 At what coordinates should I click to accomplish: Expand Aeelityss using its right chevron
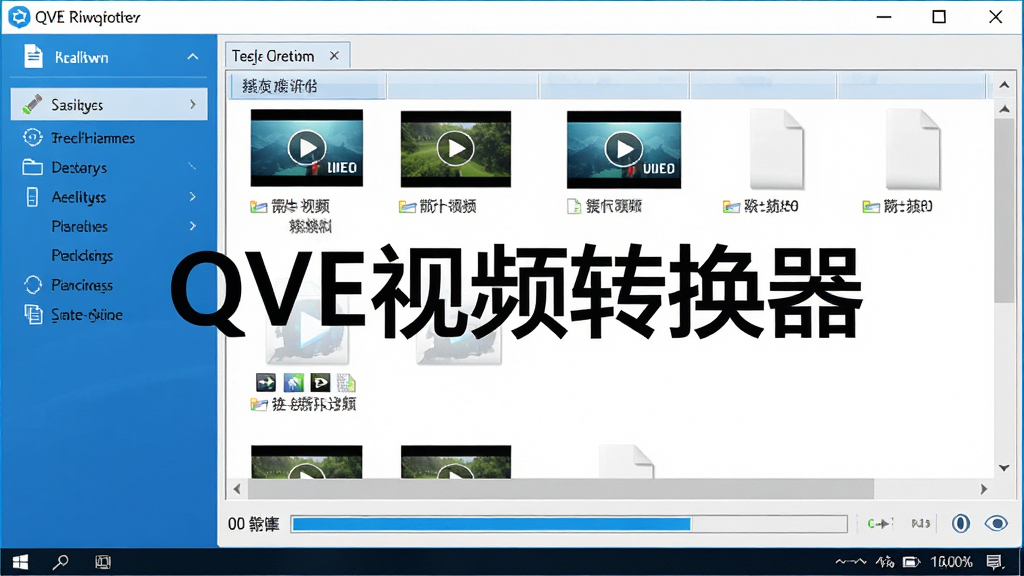coord(193,197)
